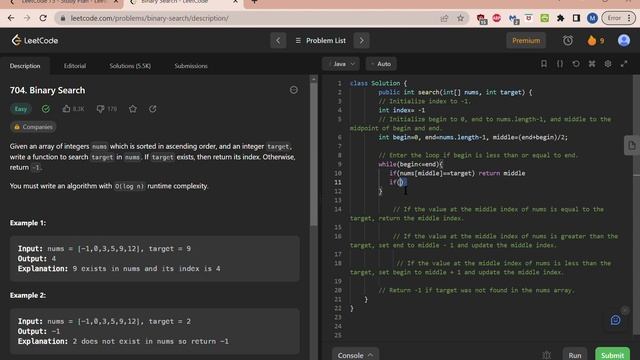Screen dimensions: 640x360
Task: Open the browser extensions puzzle icon
Action: tap(560, 18)
